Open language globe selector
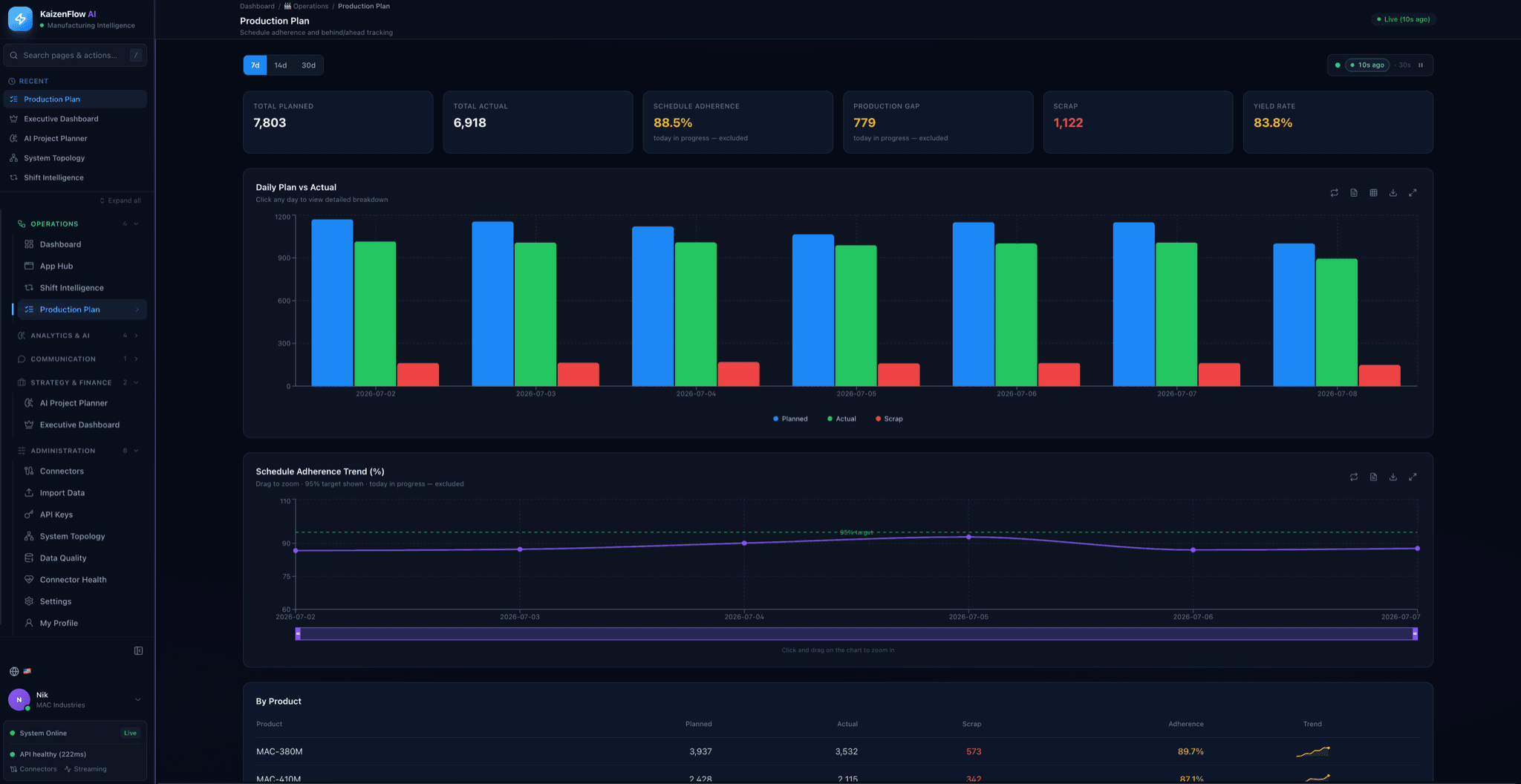 click(14, 671)
